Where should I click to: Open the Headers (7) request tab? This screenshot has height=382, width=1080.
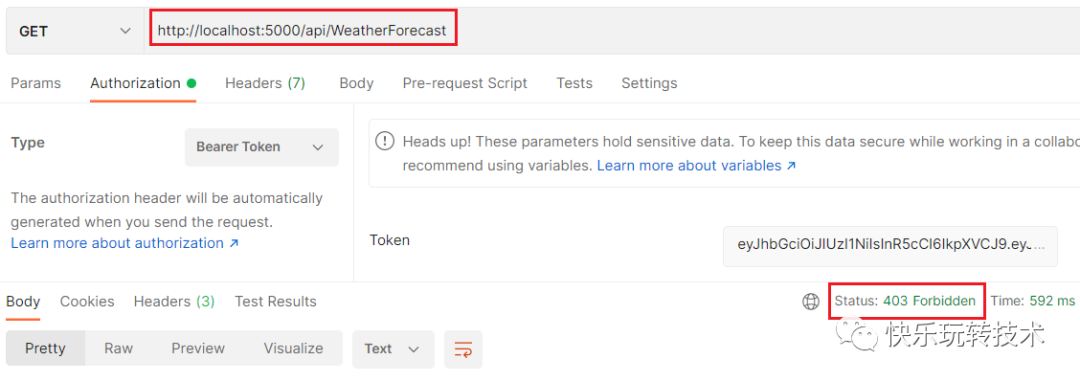point(265,83)
